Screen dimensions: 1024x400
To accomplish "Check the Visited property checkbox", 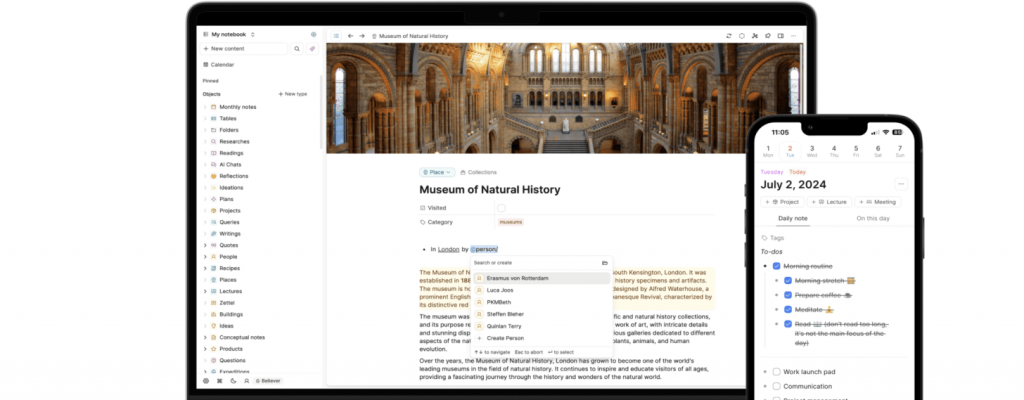I will coord(502,208).
